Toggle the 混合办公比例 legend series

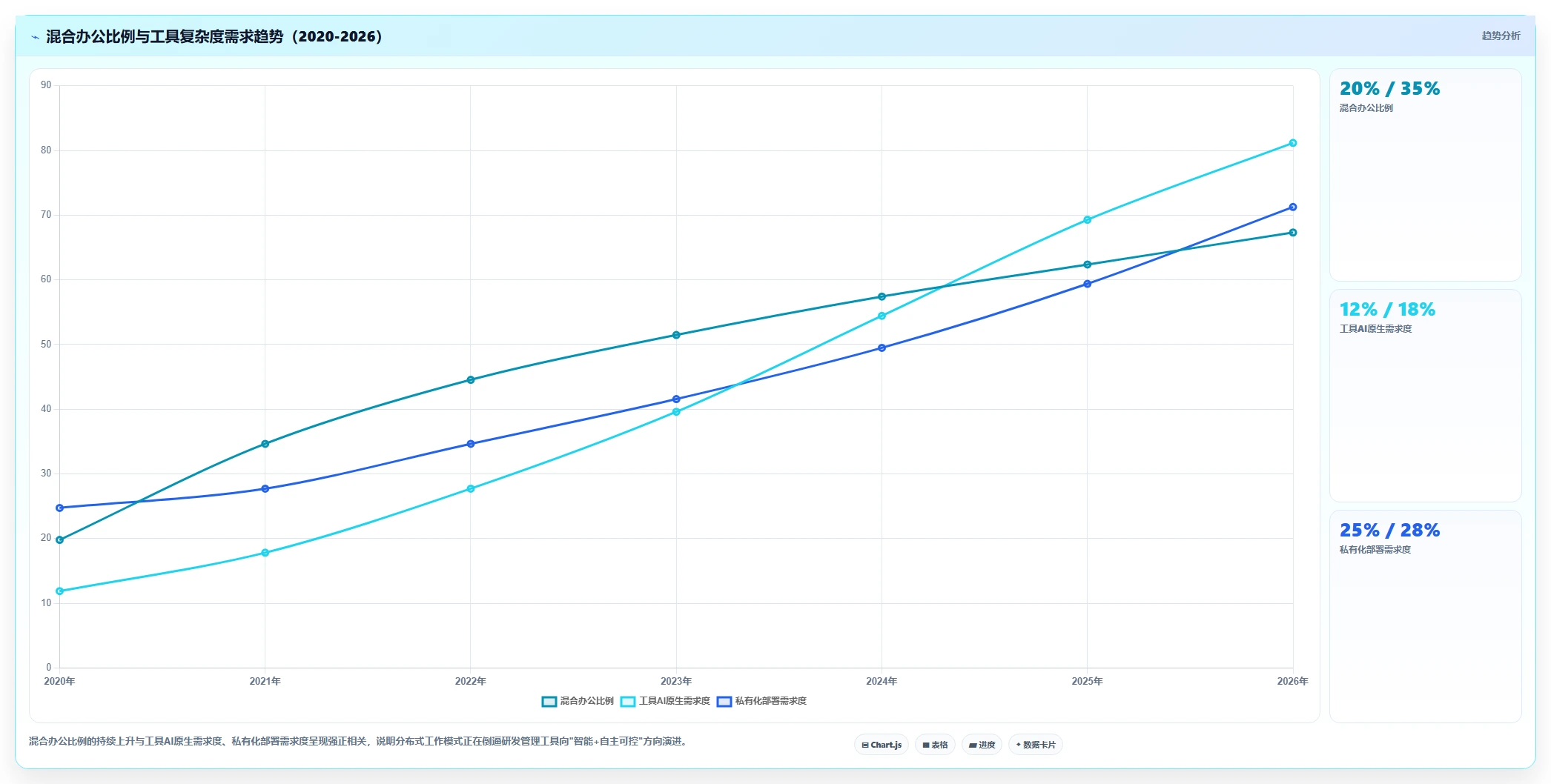578,701
